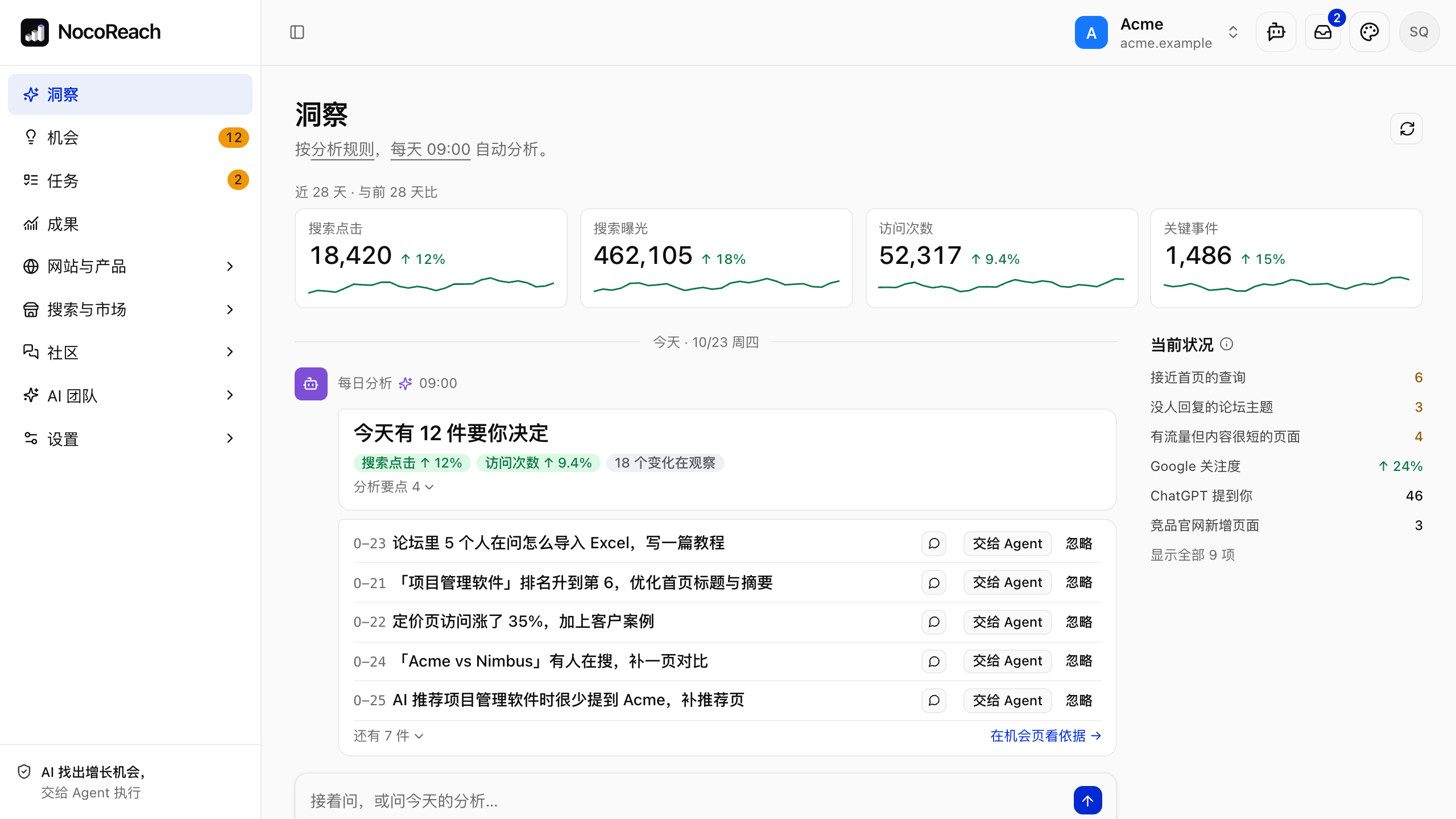Open the 分析规则 link
This screenshot has width=1456, height=819.
point(342,150)
